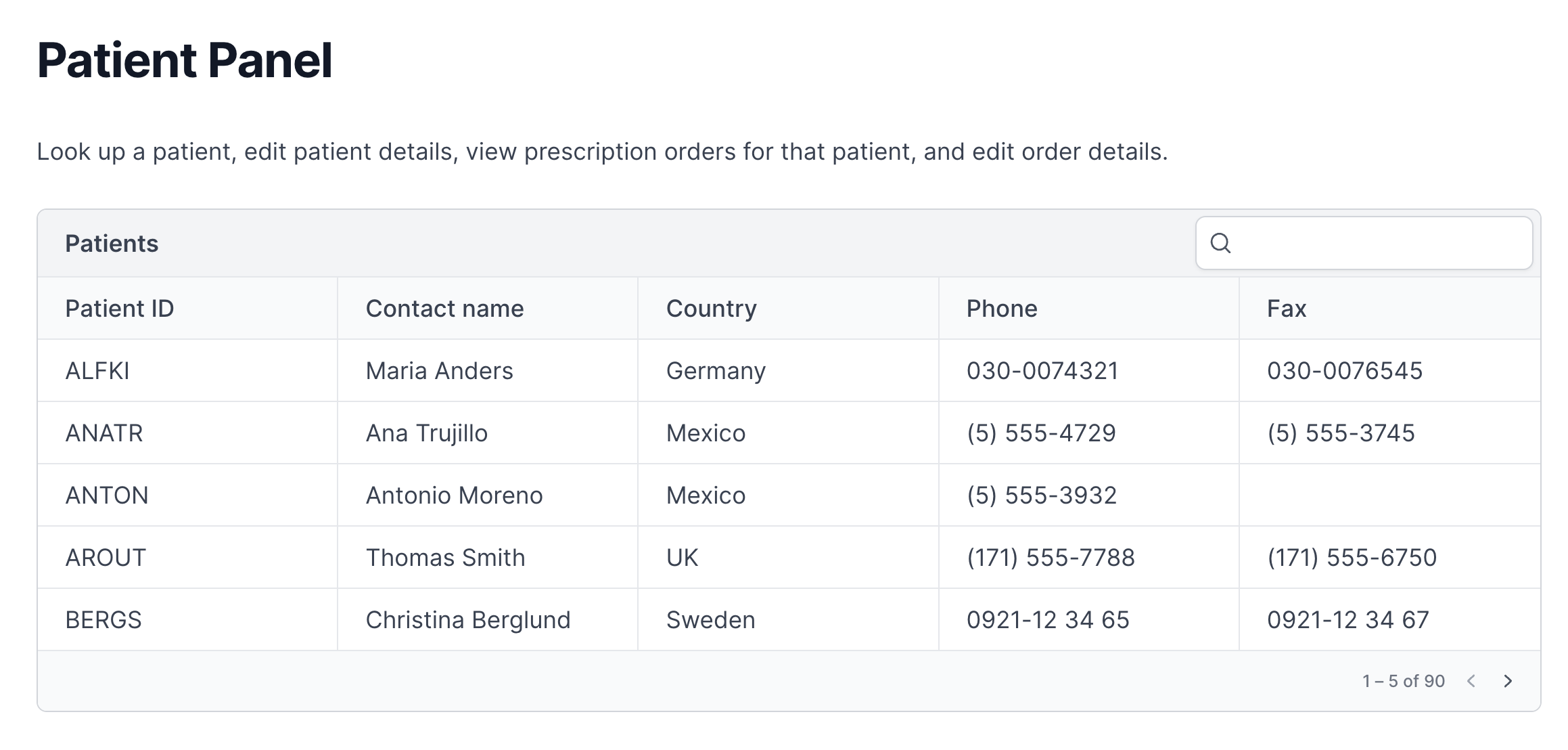Click the empty fax cell for ANTON
Screen dimensions: 1568x750
coord(1390,495)
